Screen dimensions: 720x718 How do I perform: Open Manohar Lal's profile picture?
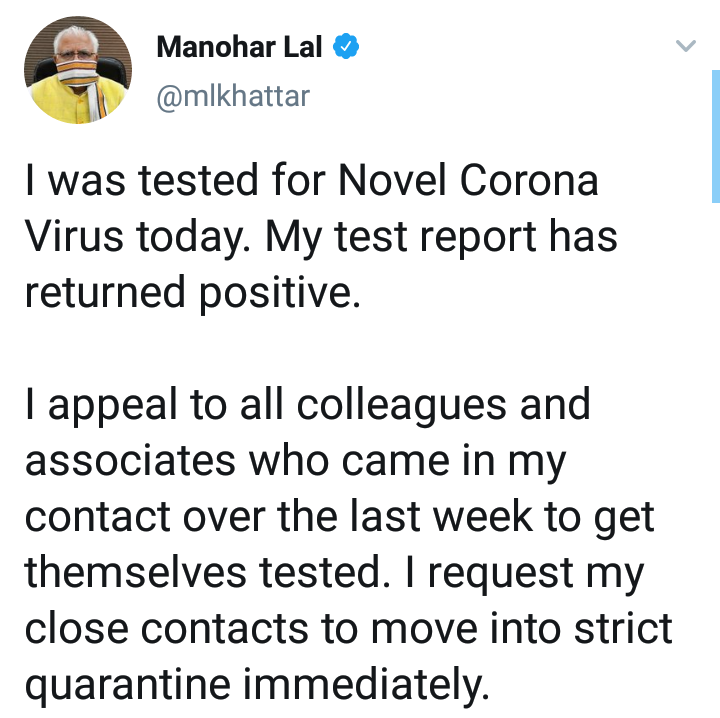(77, 70)
